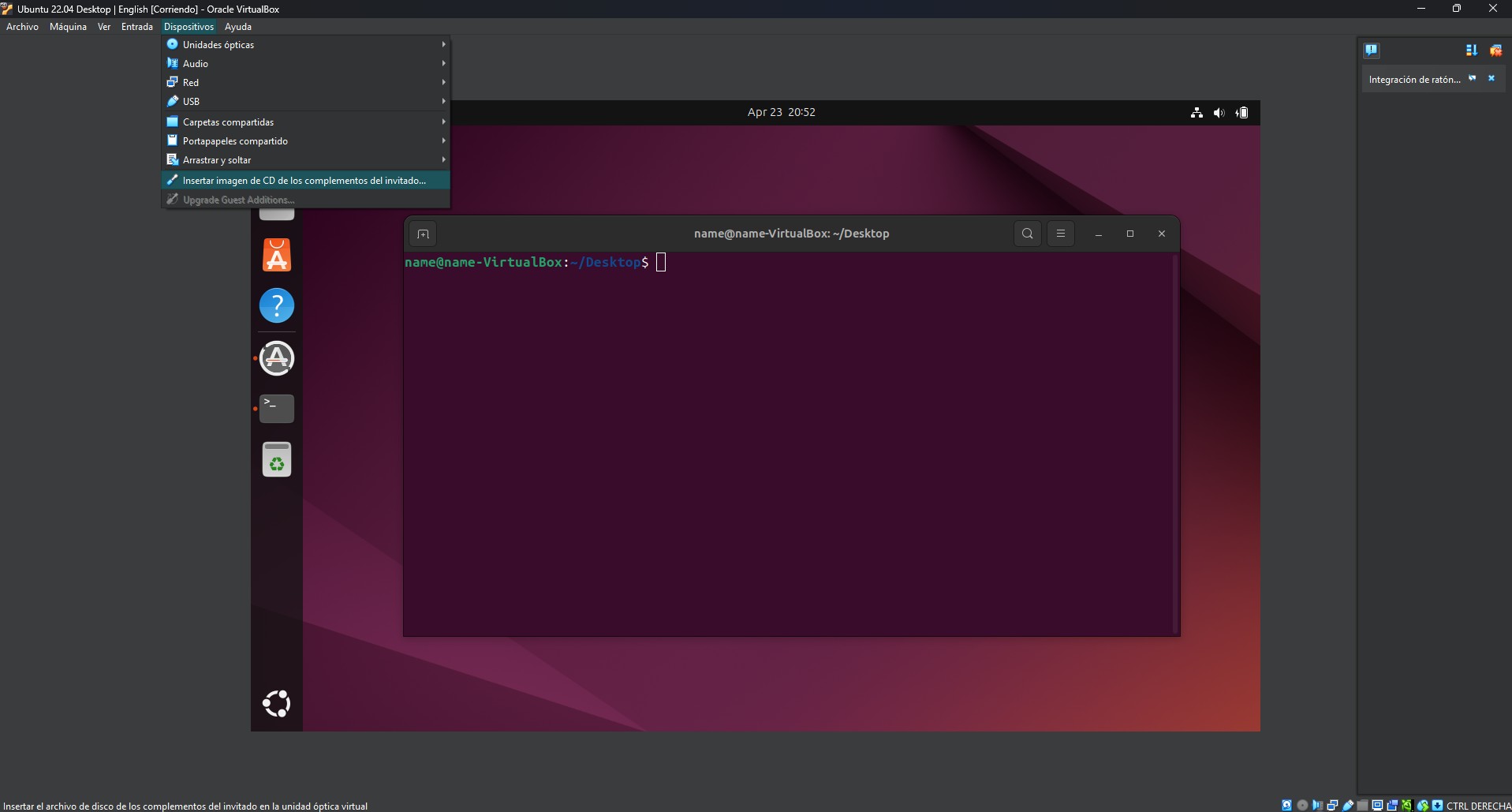Screen dimensions: 1512x812
Task: Launch Software Updater from the dock
Action: [x=277, y=358]
